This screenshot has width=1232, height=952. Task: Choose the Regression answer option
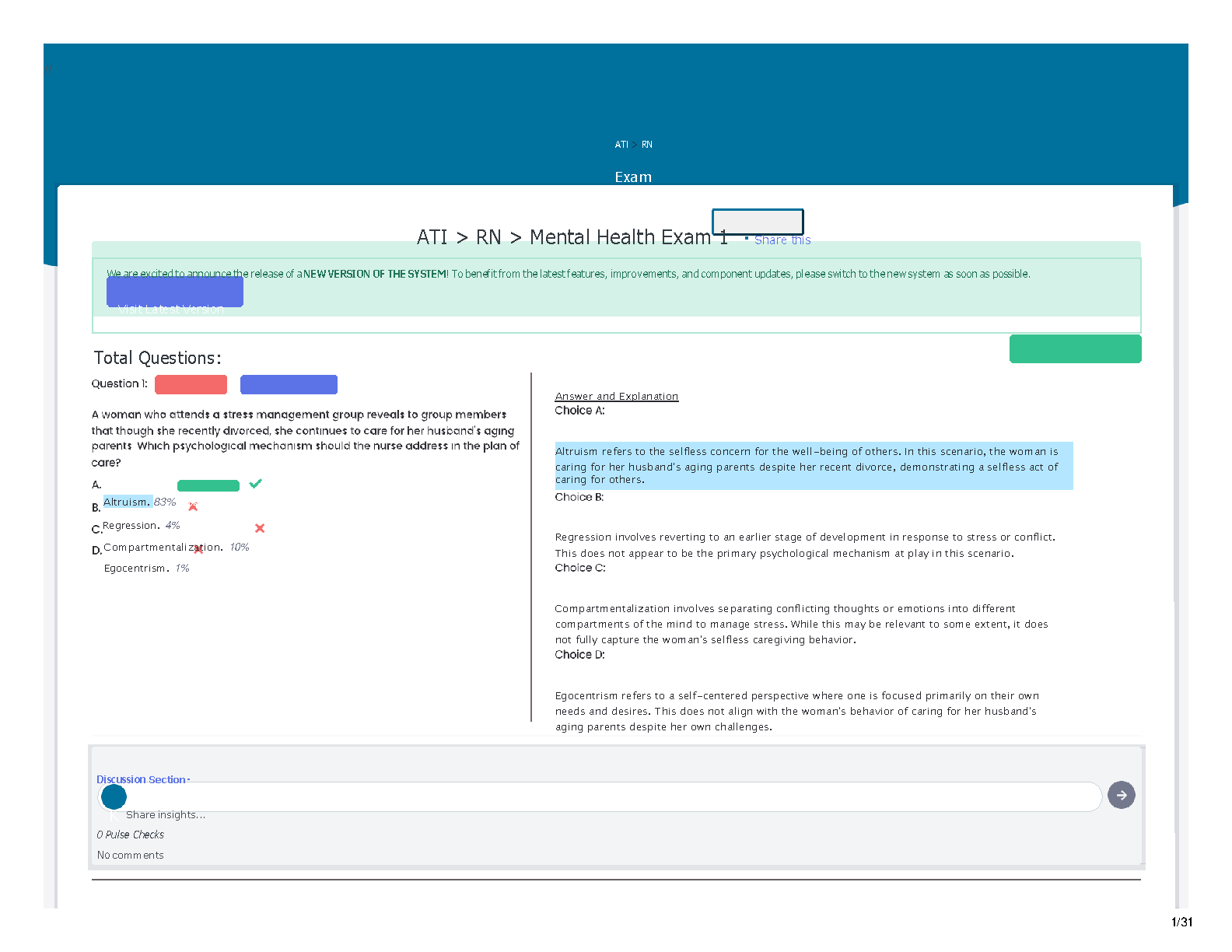(x=131, y=526)
